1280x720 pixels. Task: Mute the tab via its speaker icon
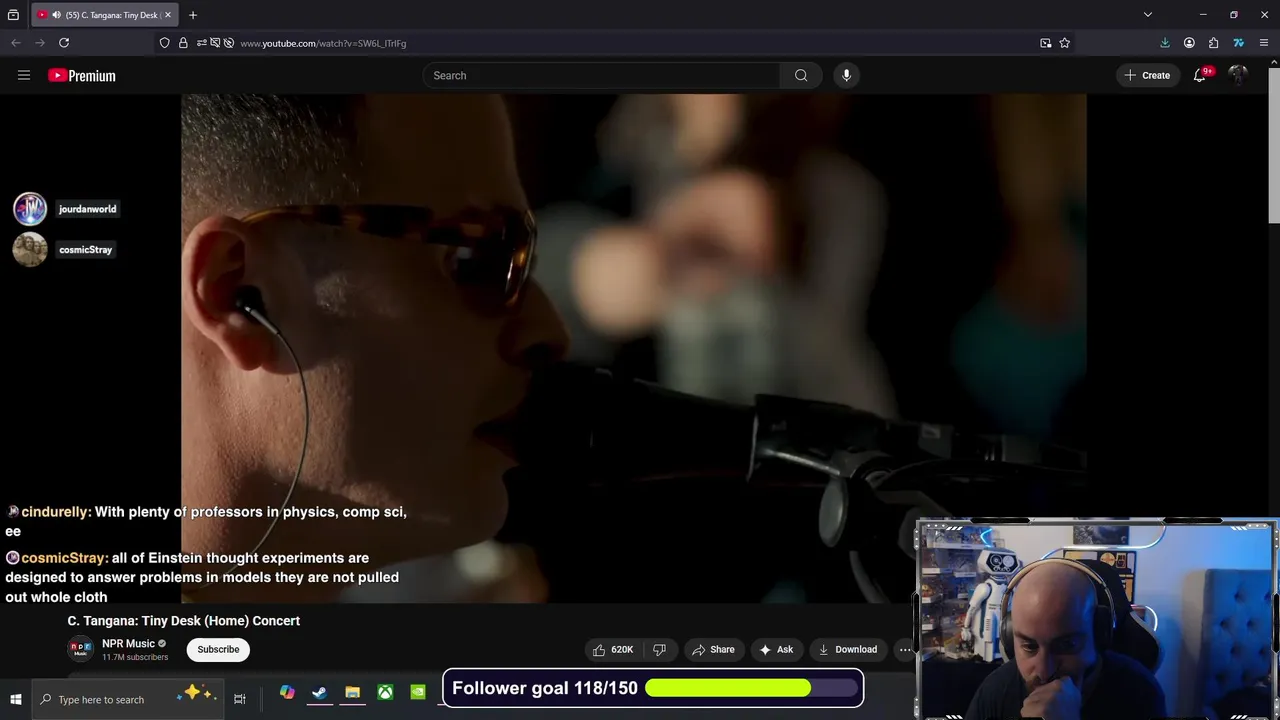pos(56,15)
